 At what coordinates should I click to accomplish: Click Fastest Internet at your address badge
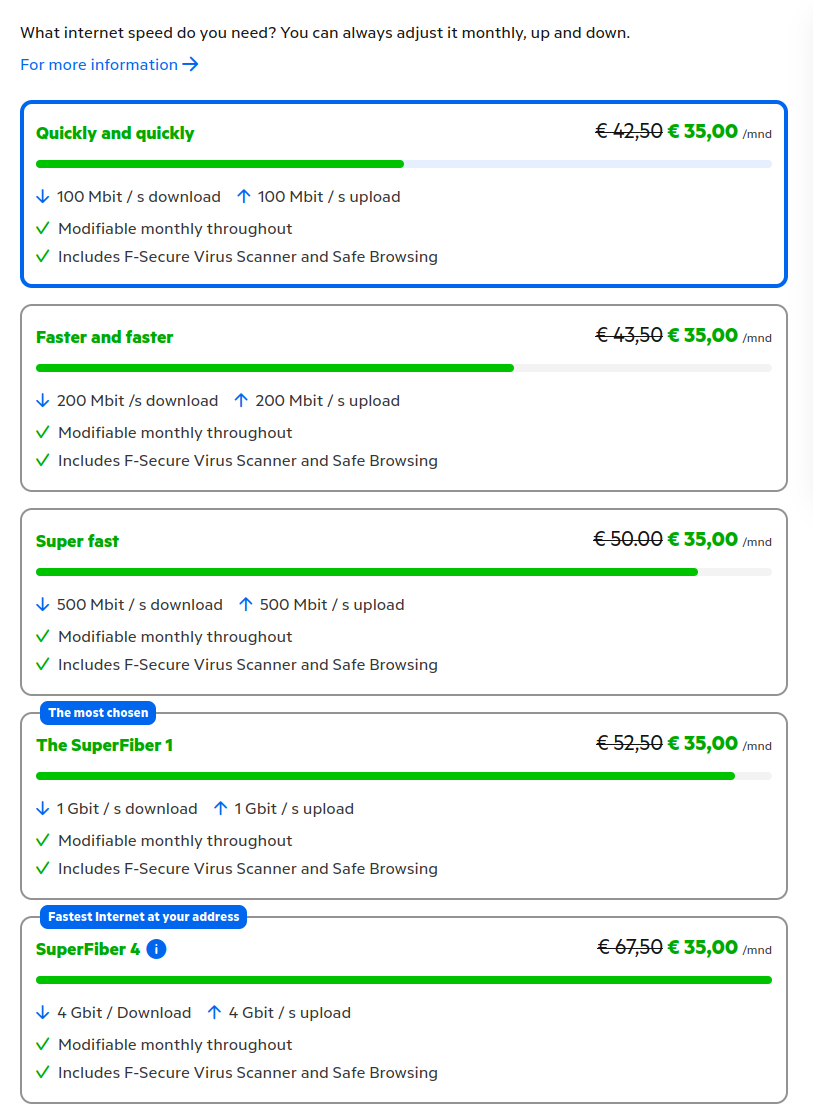[x=143, y=916]
